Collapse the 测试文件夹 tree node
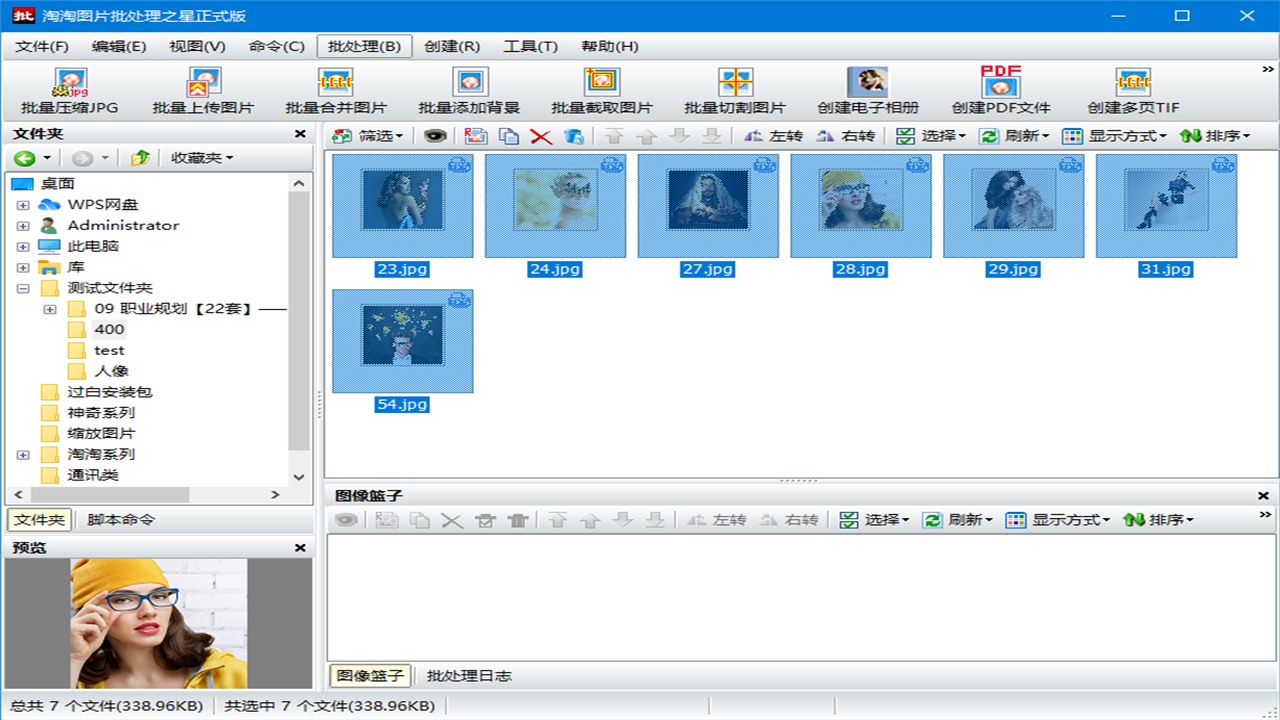 point(23,288)
